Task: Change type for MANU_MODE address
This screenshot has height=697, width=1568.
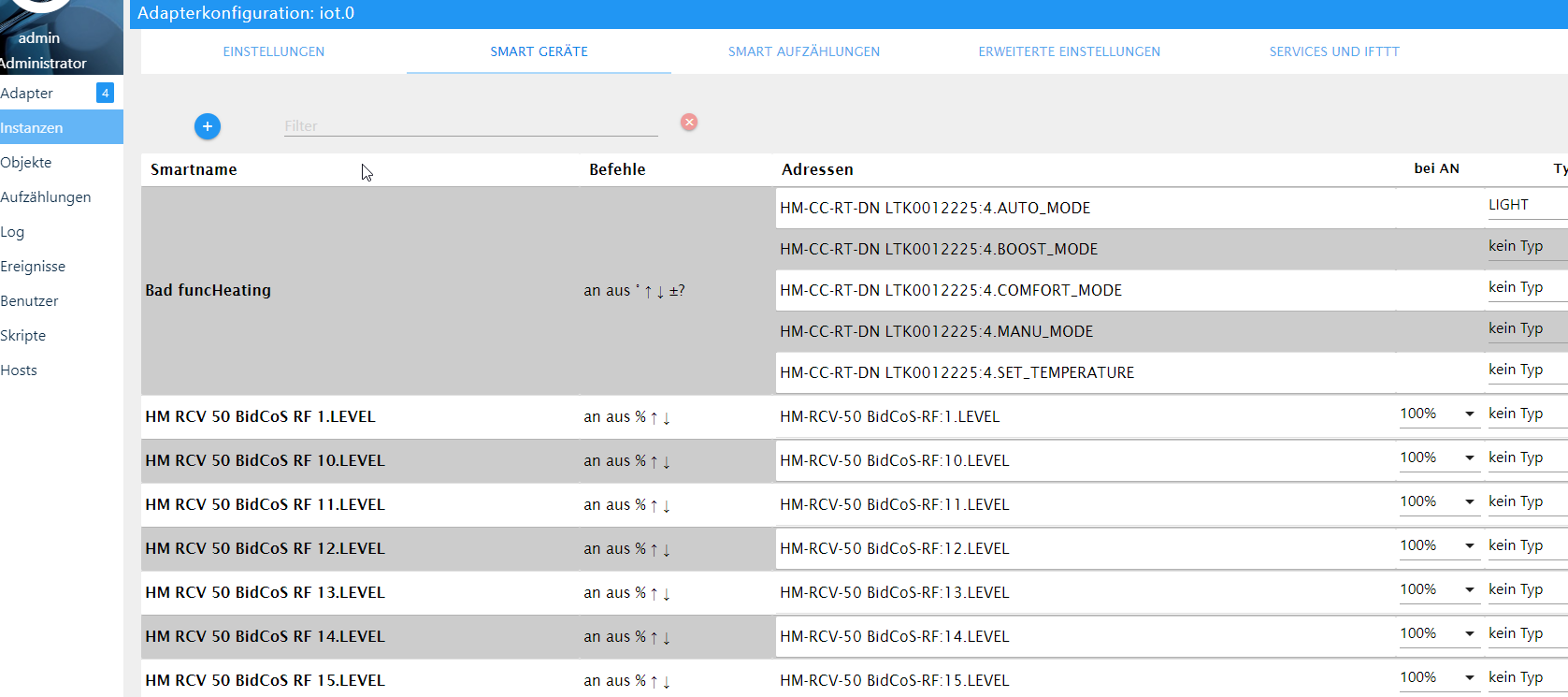Action: click(1528, 328)
